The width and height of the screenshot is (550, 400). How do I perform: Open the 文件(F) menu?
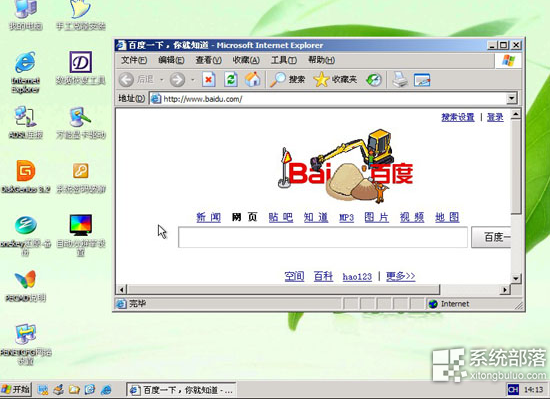[x=134, y=60]
